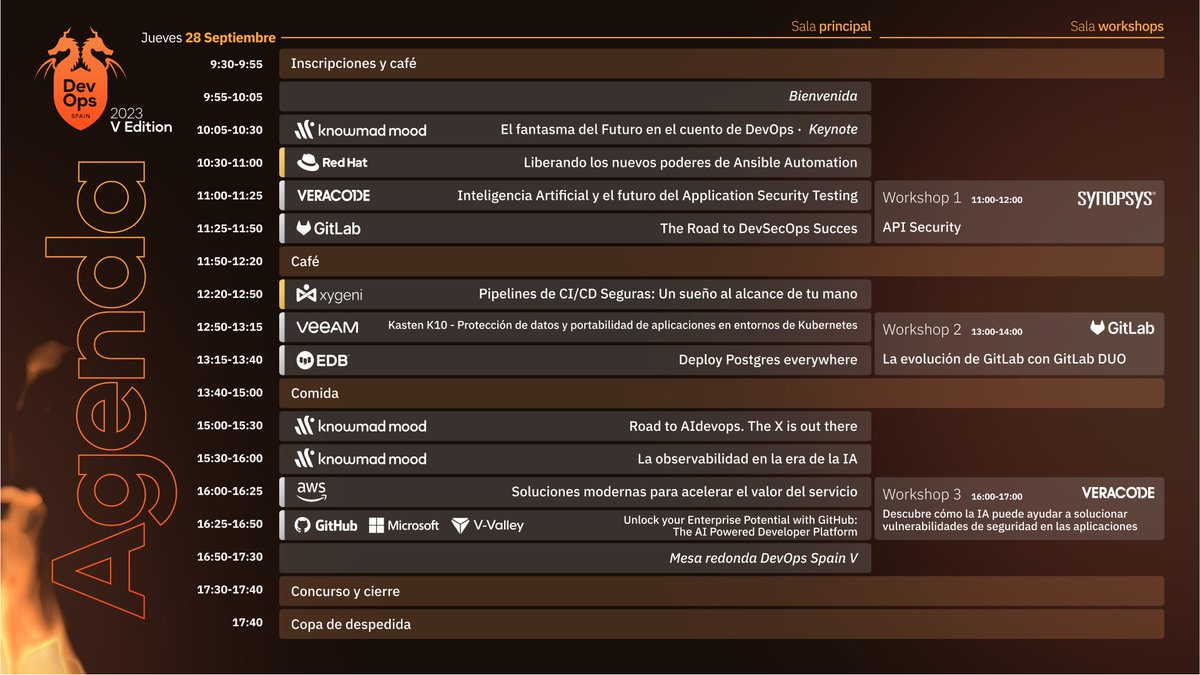The image size is (1200, 675).
Task: Open Inteligencia Artificial Application Security Testing talk
Action: (657, 196)
